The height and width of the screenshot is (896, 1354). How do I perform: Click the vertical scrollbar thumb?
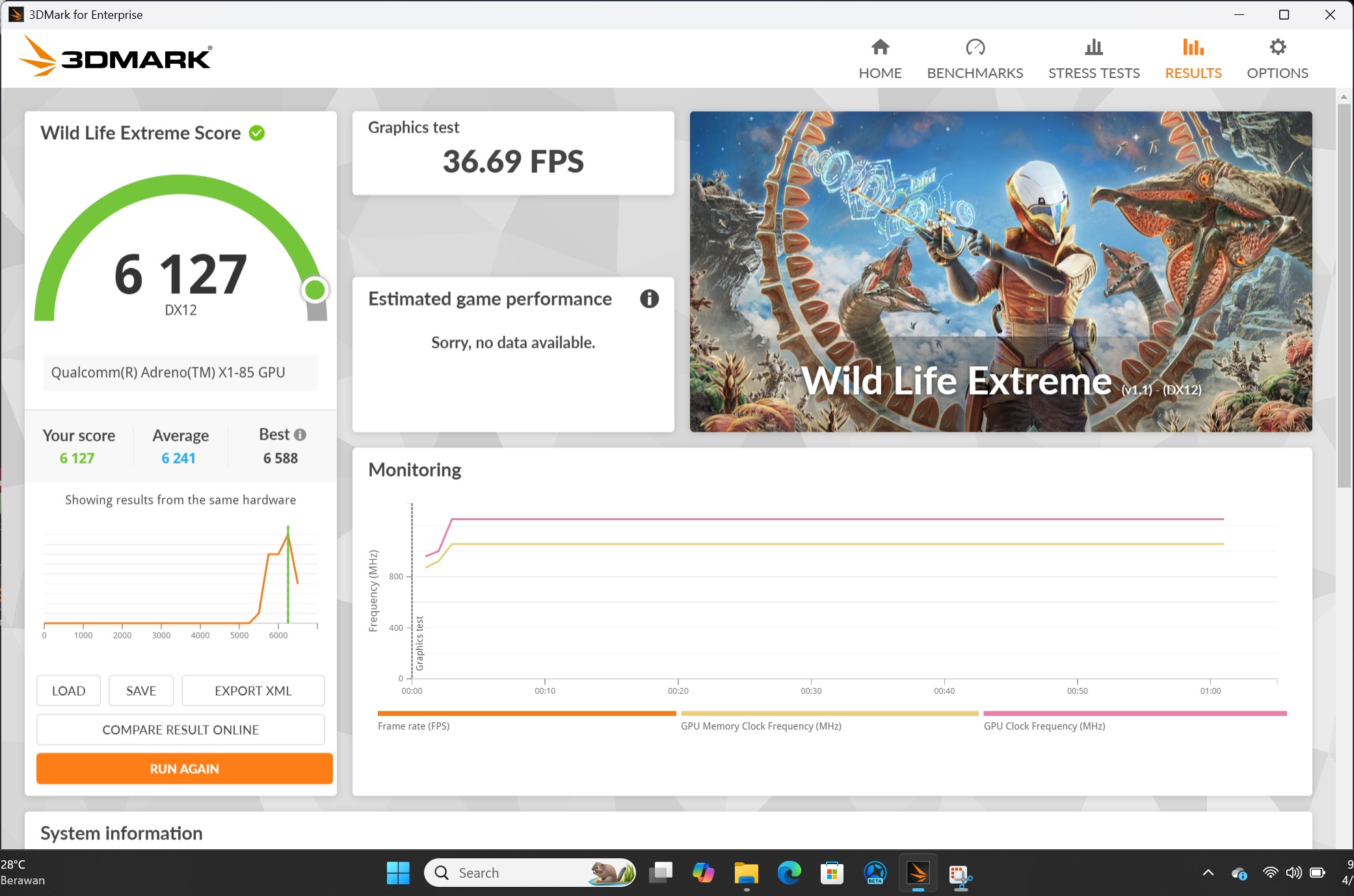click(1344, 296)
